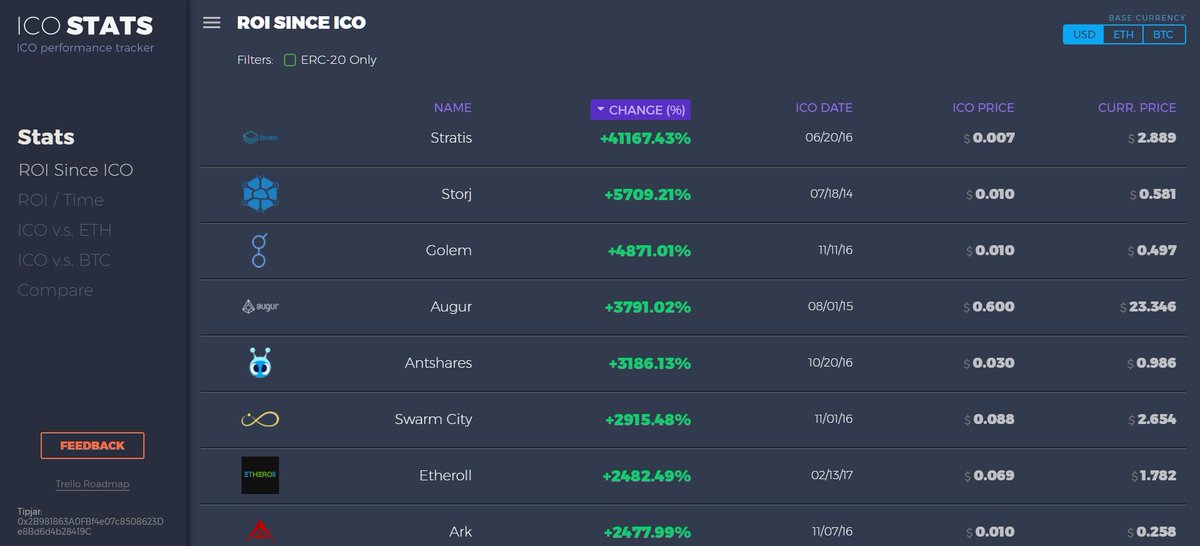
Task: Toggle Change (%) sort arrow
Action: (601, 110)
